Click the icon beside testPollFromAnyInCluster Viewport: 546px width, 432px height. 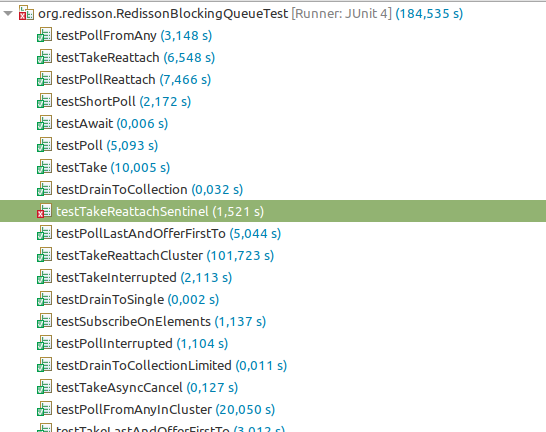tap(45, 409)
